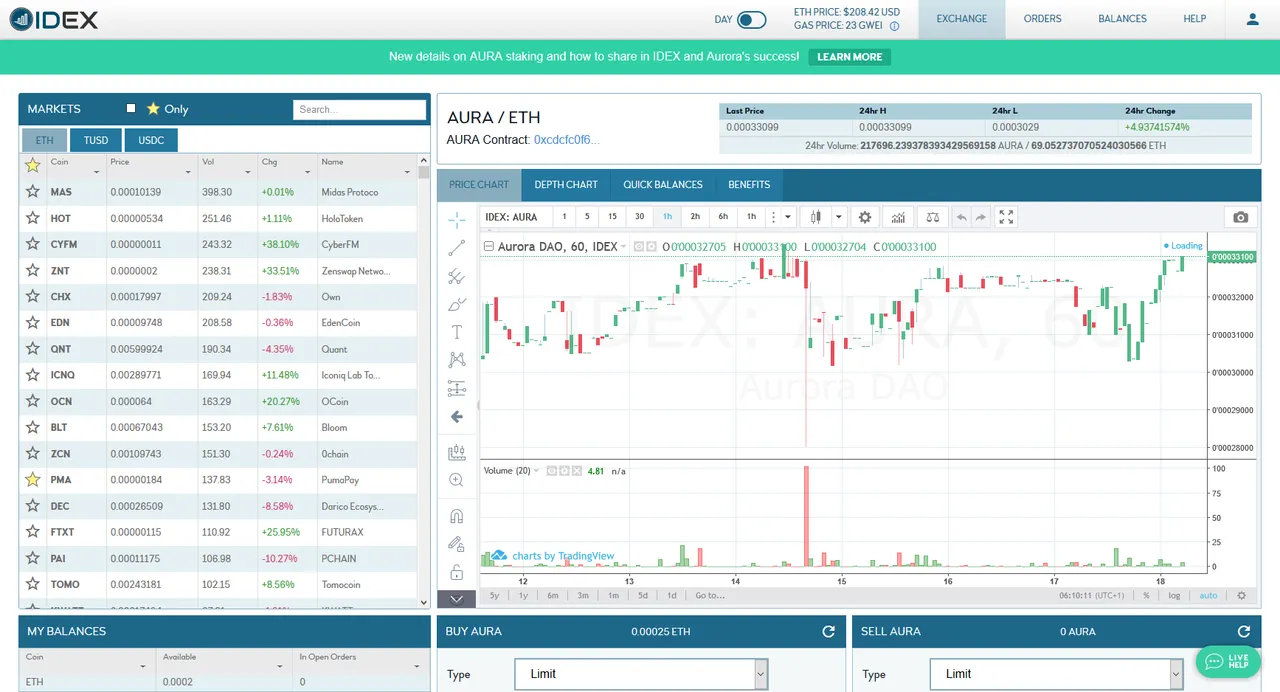
Task: Favorite the MAS coin star
Action: (x=32, y=192)
